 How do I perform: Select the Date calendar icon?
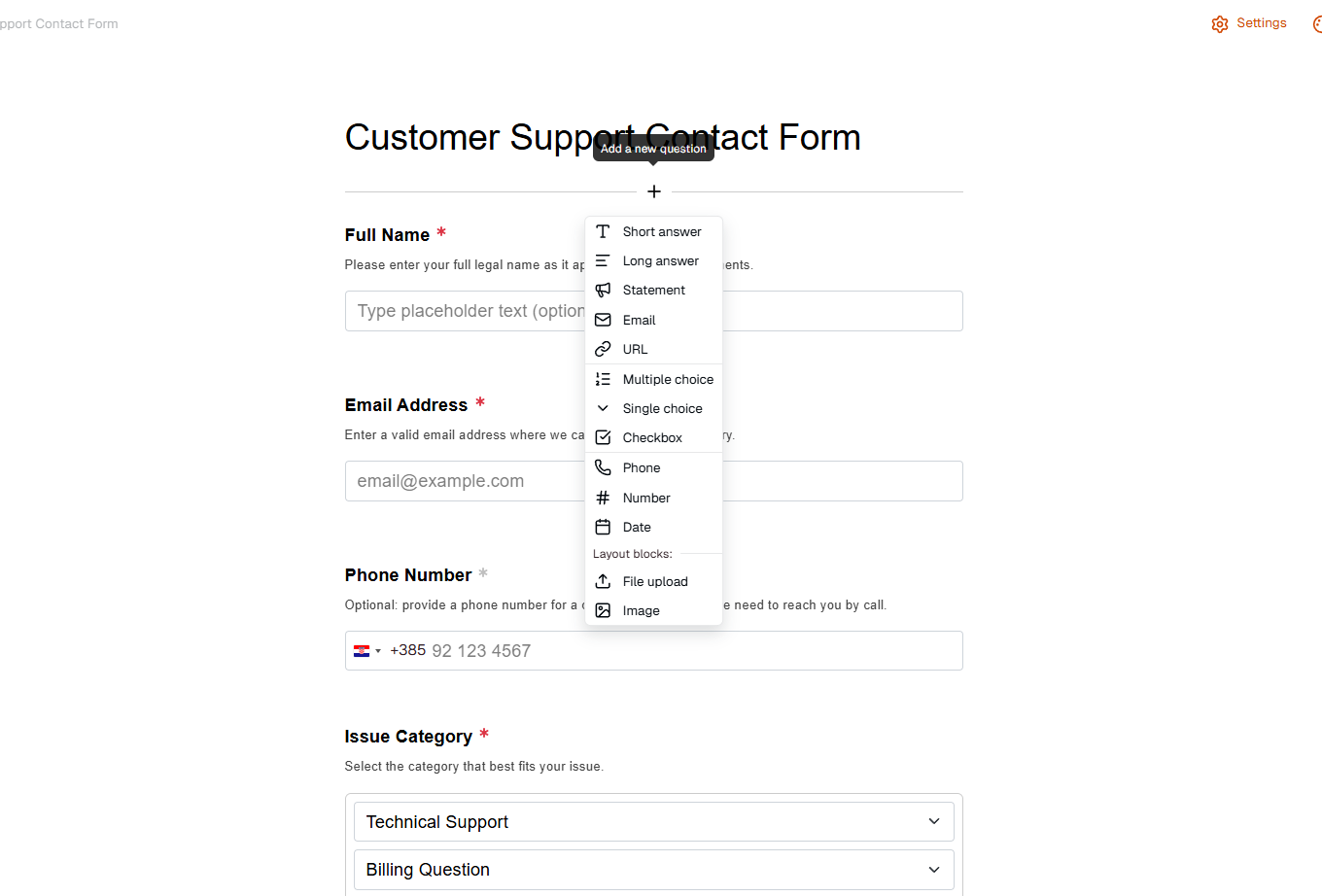pos(603,527)
